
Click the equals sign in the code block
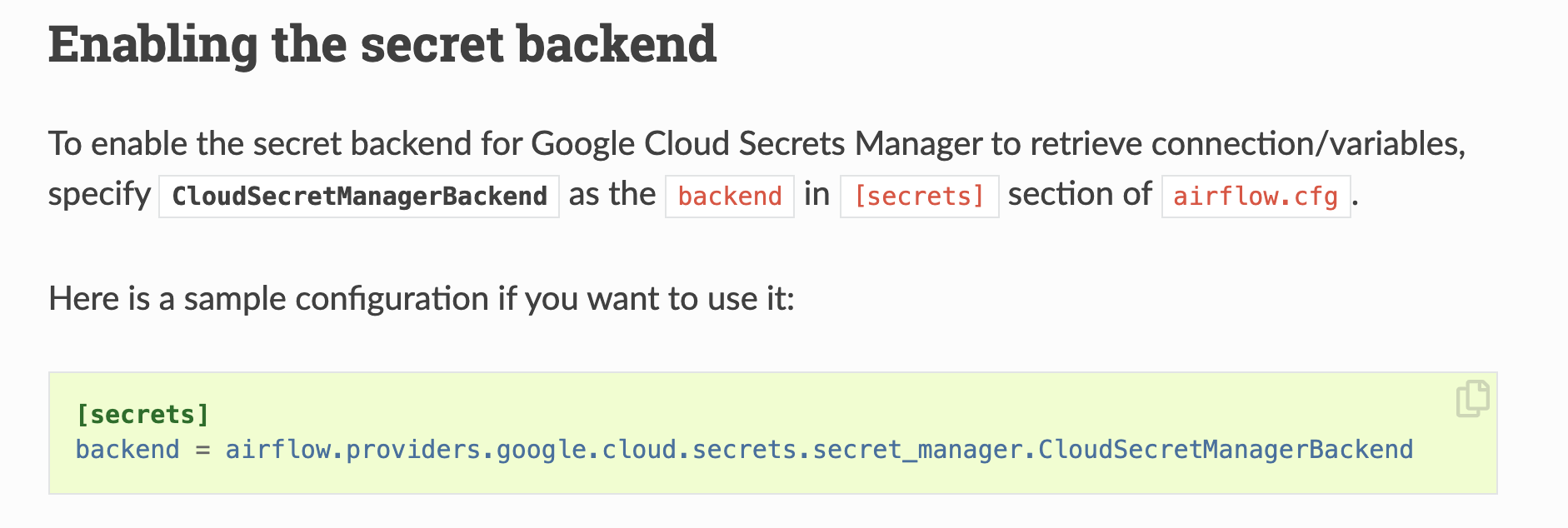tap(202, 451)
